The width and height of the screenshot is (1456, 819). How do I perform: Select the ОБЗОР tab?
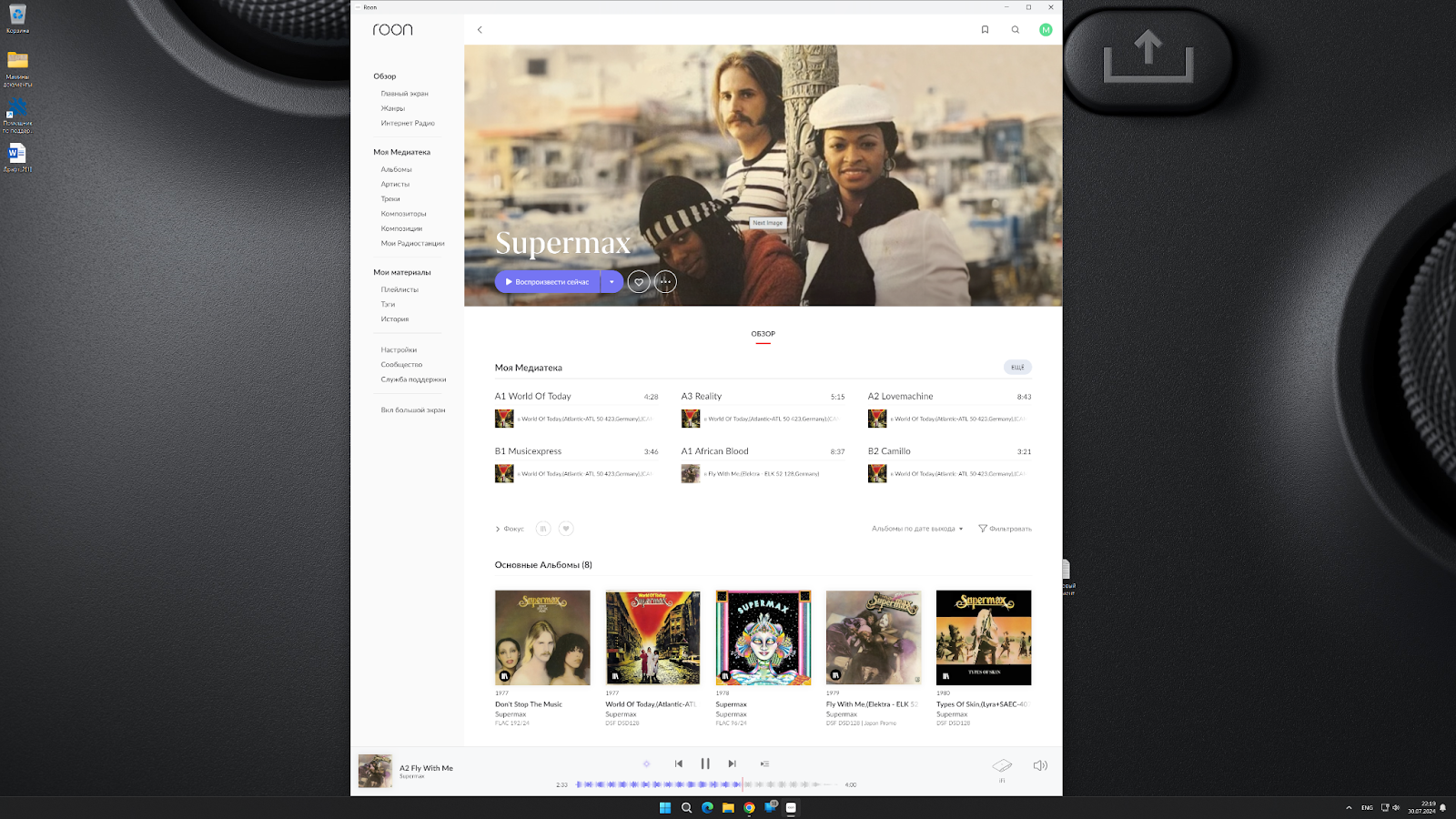(x=763, y=334)
